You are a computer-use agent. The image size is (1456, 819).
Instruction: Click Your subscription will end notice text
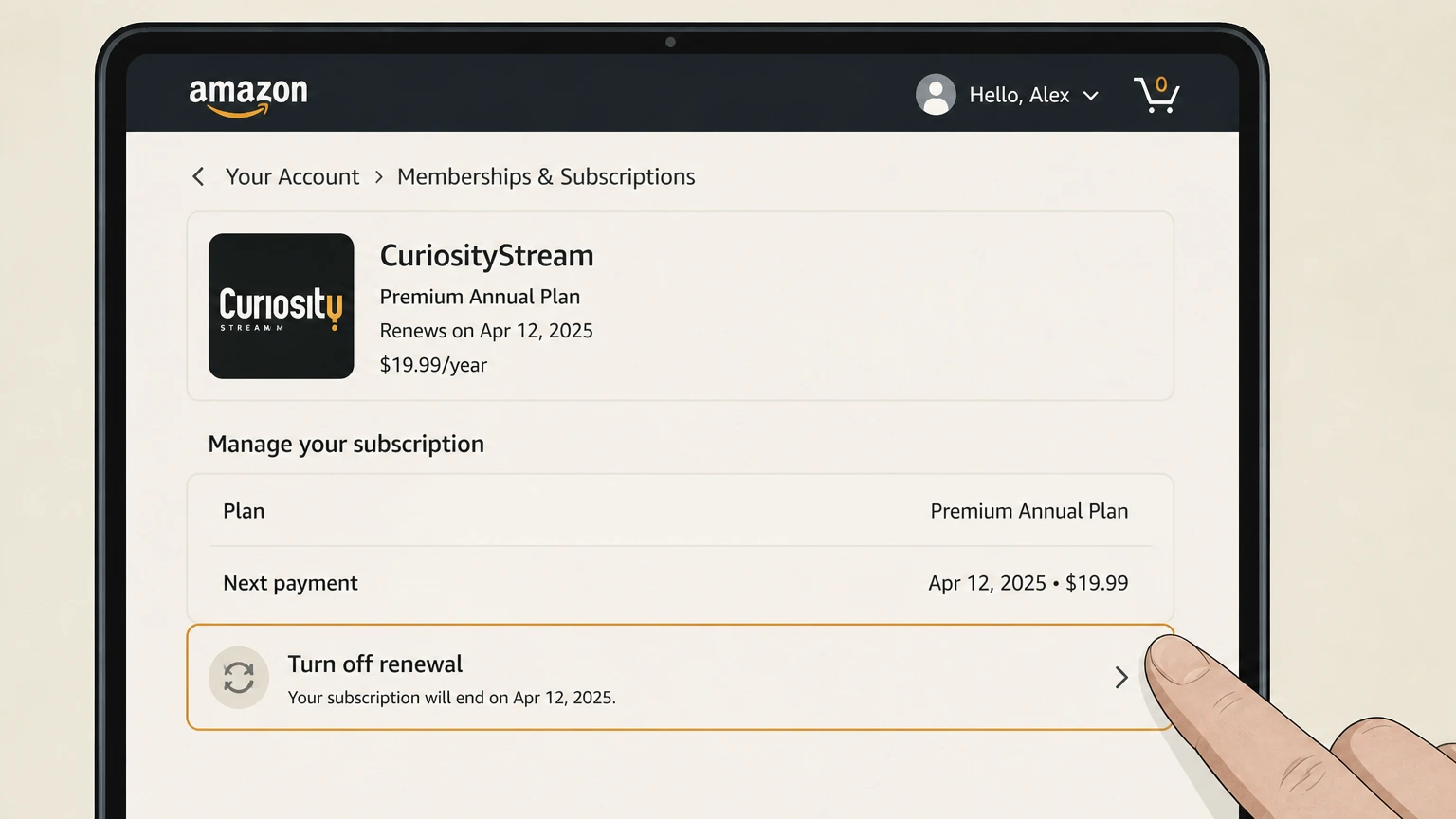tap(451, 698)
